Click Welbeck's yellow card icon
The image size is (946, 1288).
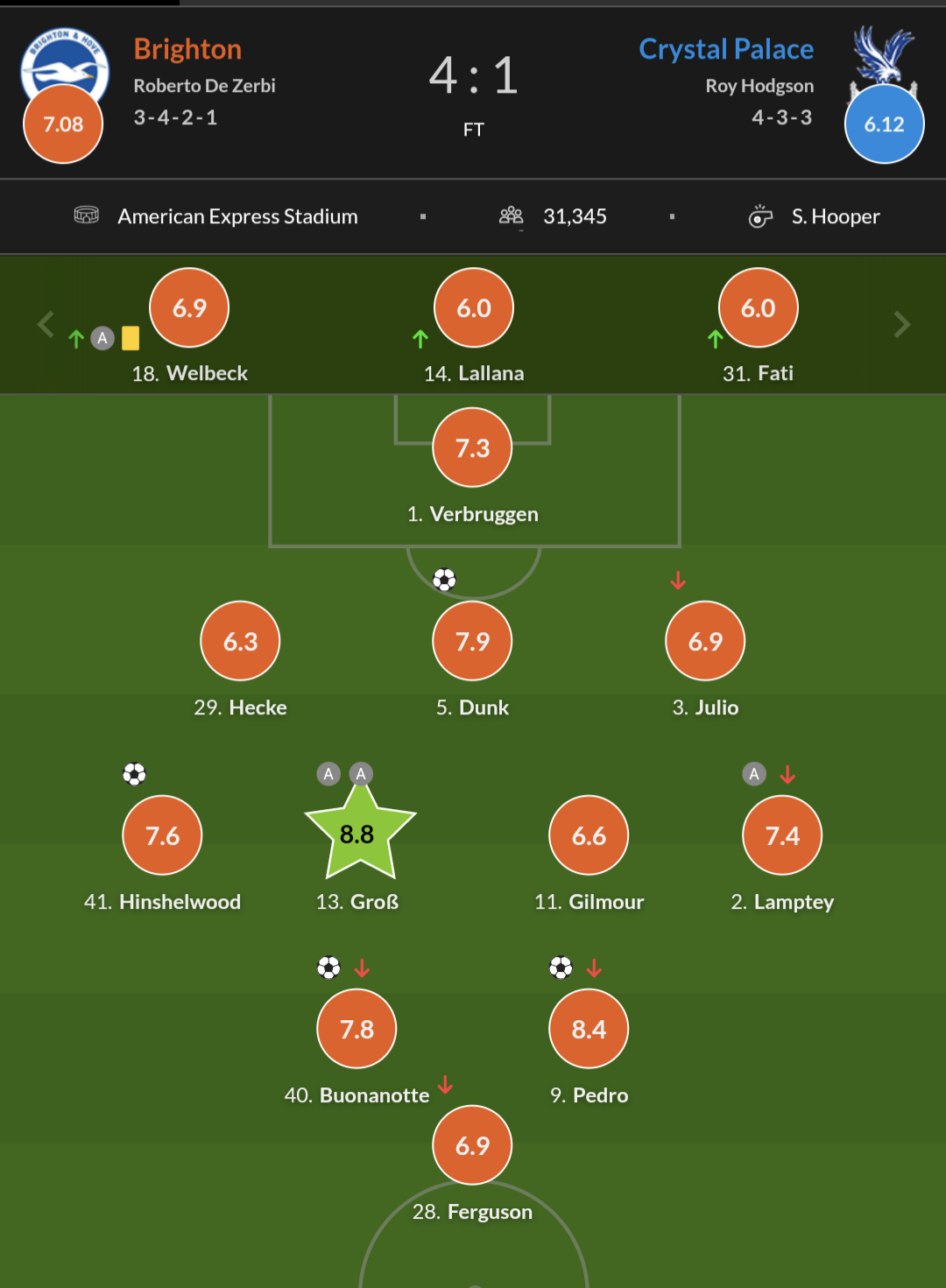pyautogui.click(x=131, y=338)
